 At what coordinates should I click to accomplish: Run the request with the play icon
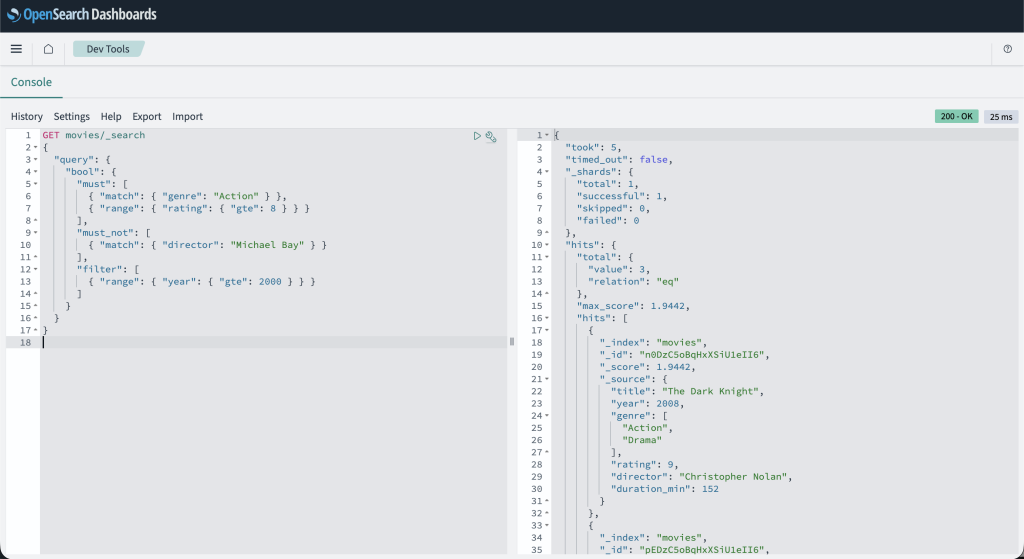point(478,136)
